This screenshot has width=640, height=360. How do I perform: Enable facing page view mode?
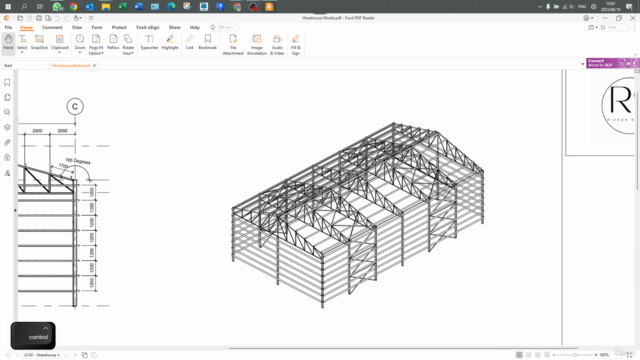click(x=538, y=355)
